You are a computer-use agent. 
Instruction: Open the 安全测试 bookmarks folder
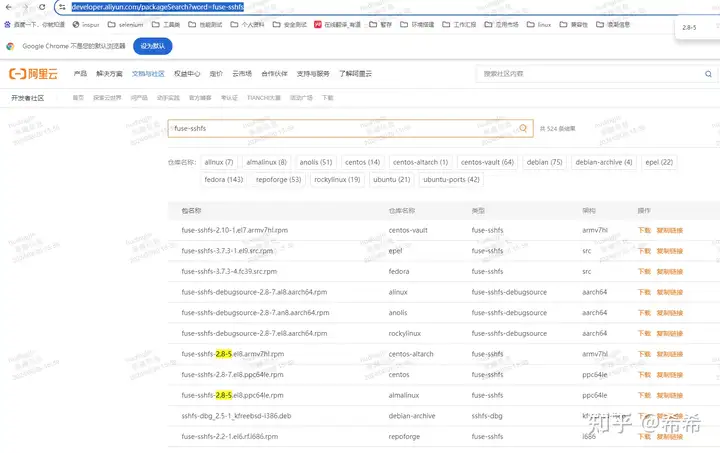(289, 25)
